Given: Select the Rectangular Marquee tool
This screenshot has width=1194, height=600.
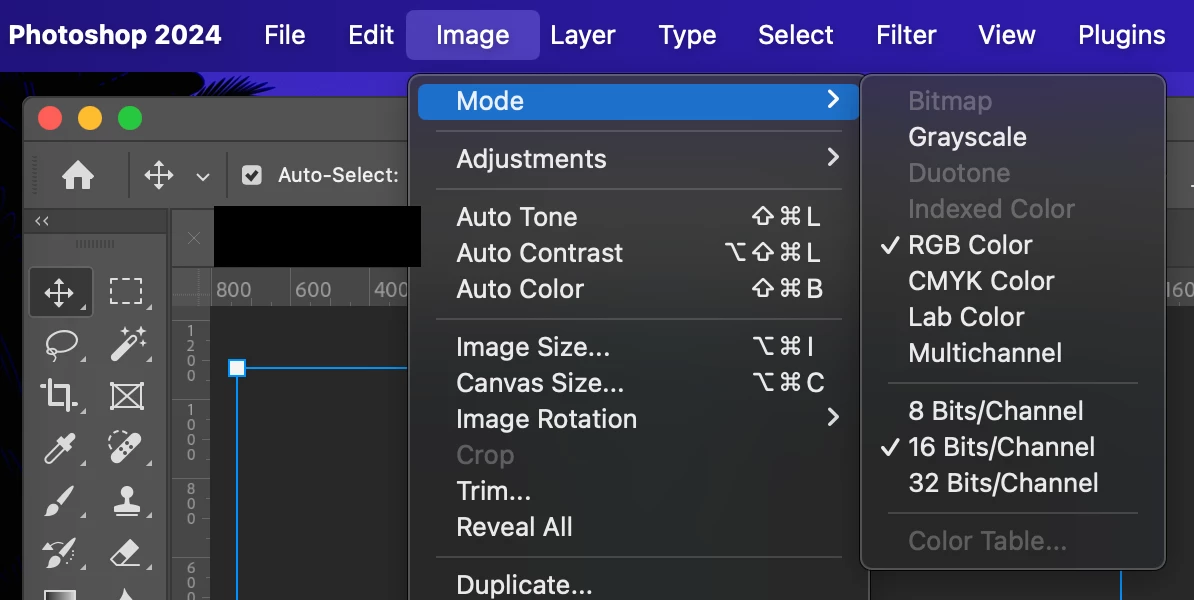Looking at the screenshot, I should pyautogui.click(x=126, y=292).
